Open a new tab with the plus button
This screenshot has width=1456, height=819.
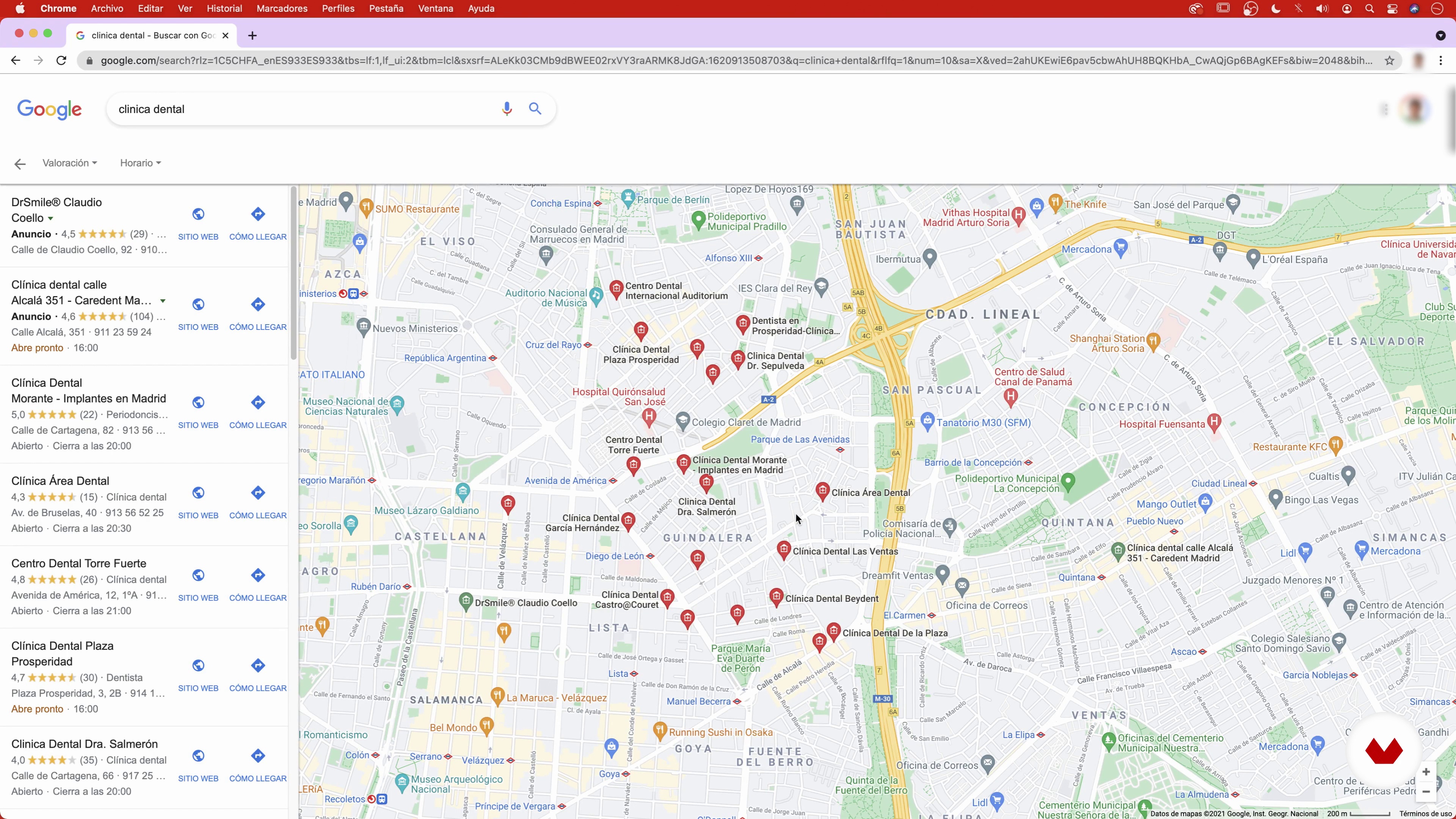tap(252, 36)
